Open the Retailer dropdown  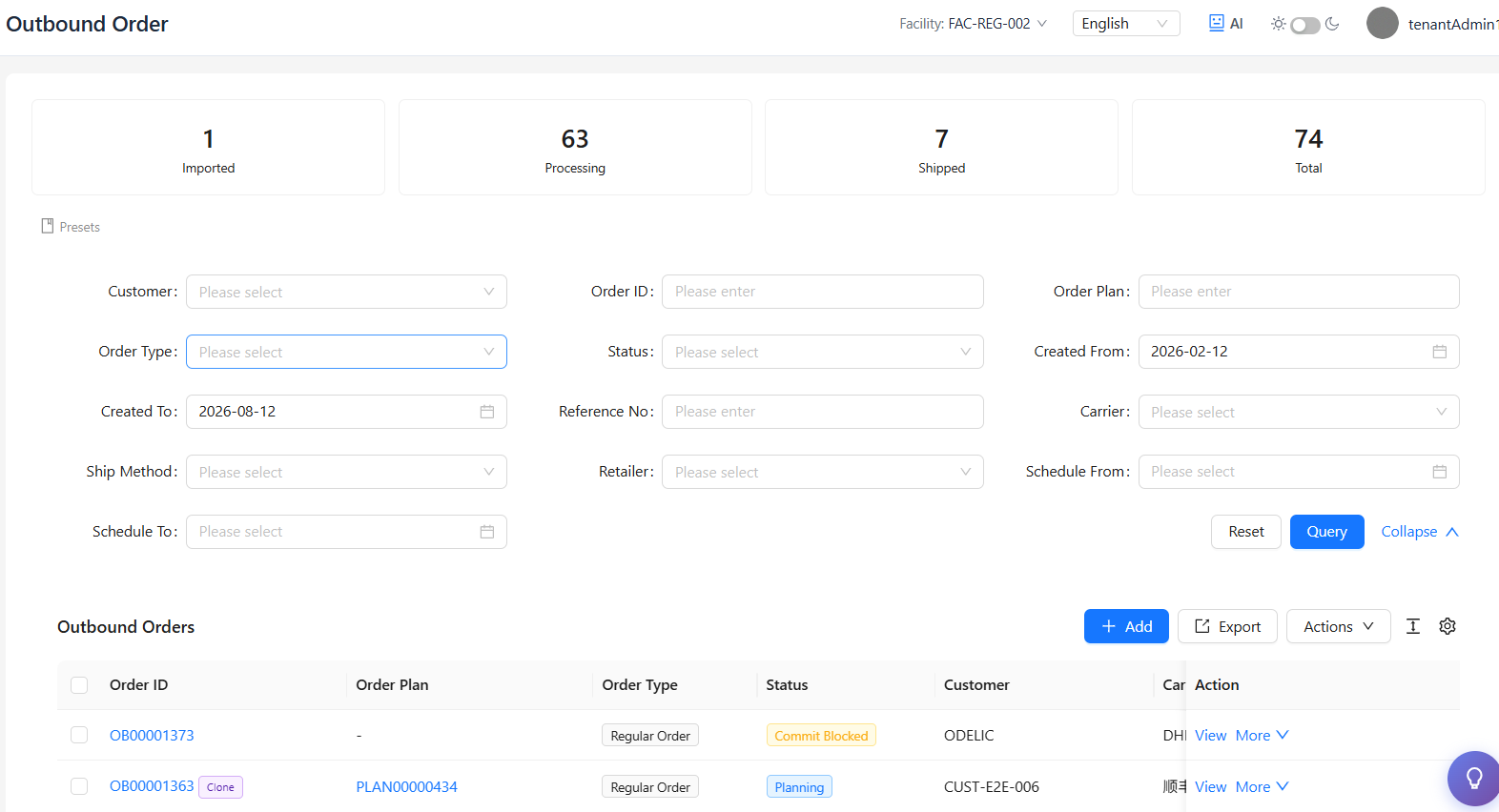coord(823,472)
